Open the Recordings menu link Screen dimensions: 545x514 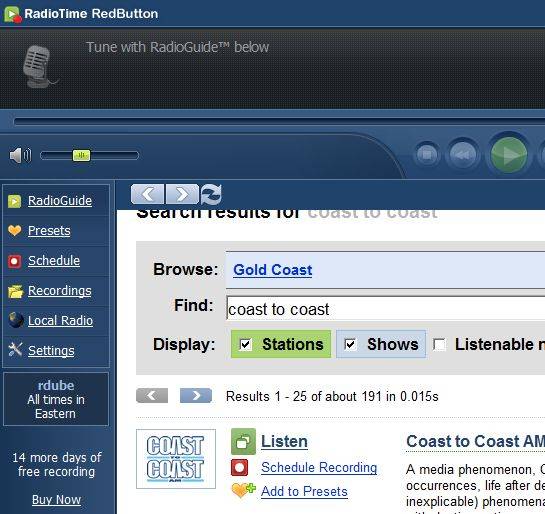click(x=60, y=291)
